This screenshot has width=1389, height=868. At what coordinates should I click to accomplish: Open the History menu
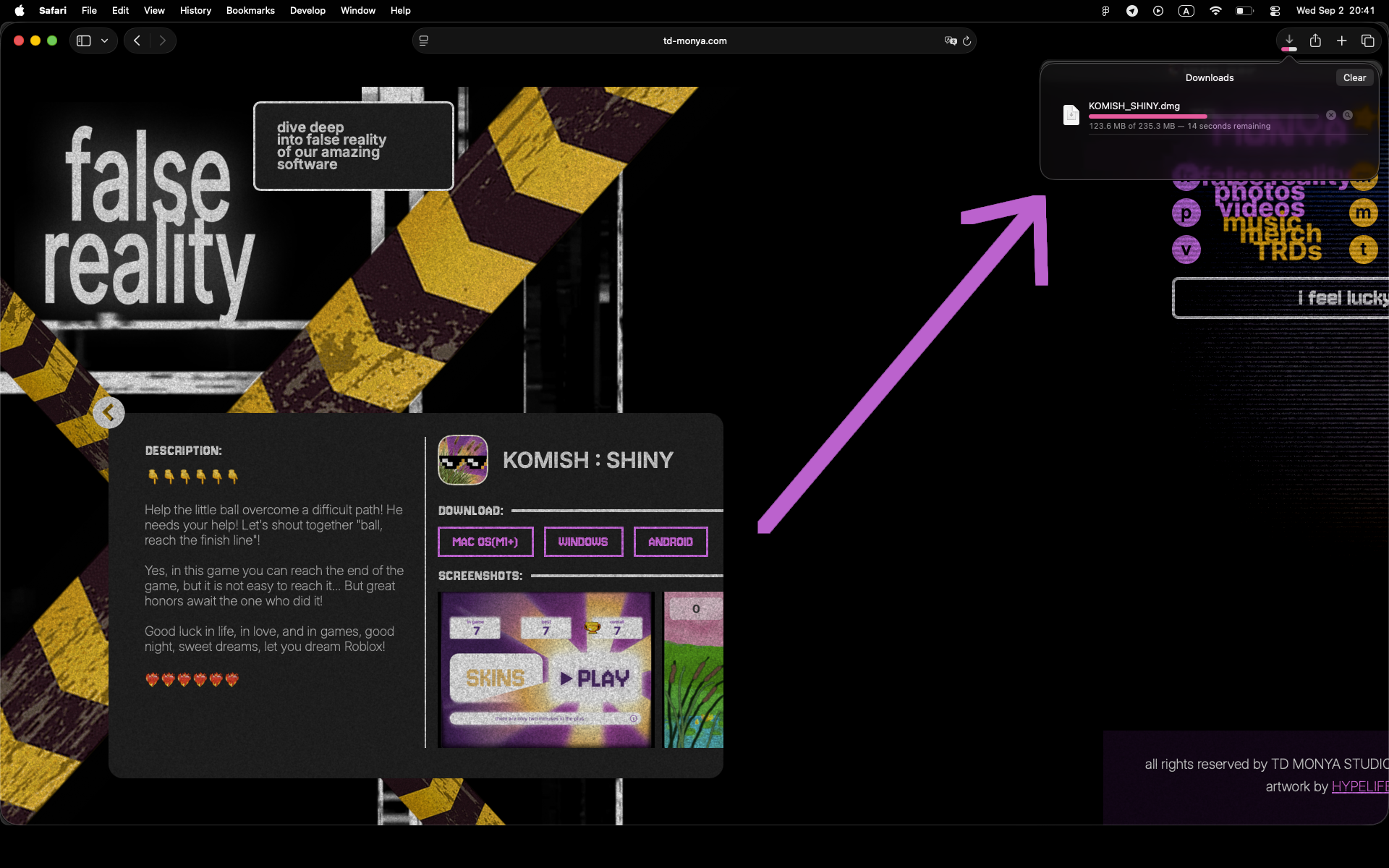coord(195,10)
